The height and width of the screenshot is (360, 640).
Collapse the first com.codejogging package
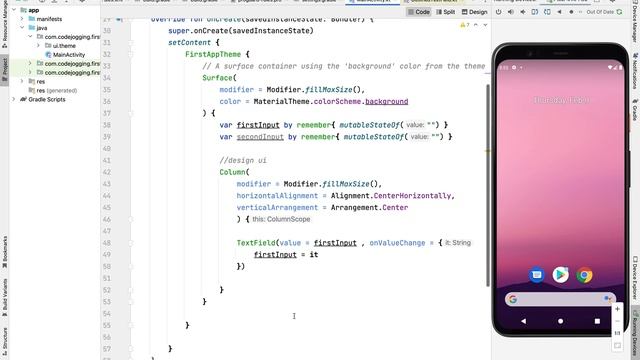pyautogui.click(x=30, y=37)
